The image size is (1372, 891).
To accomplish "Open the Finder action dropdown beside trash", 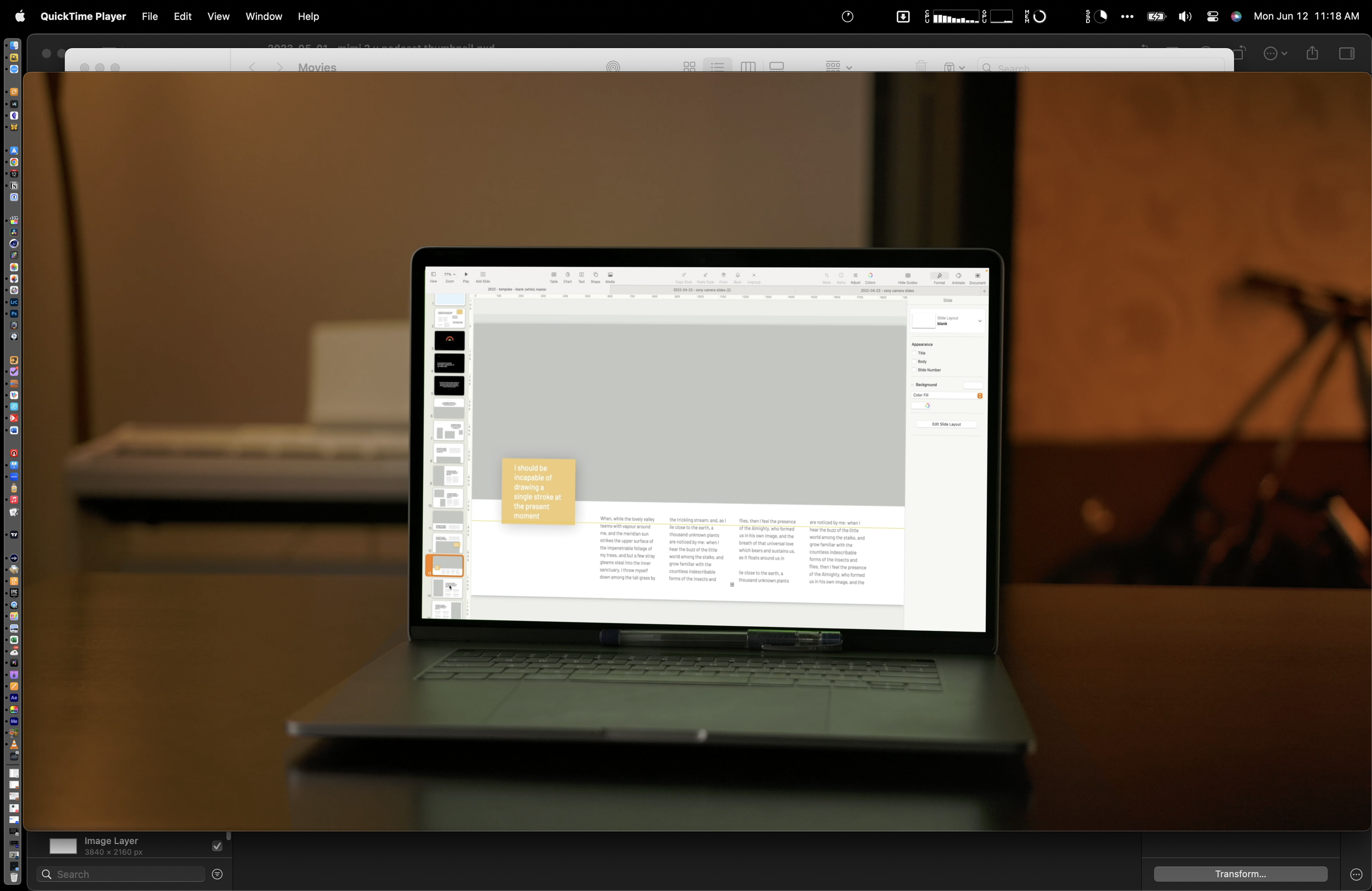I will click(x=954, y=67).
